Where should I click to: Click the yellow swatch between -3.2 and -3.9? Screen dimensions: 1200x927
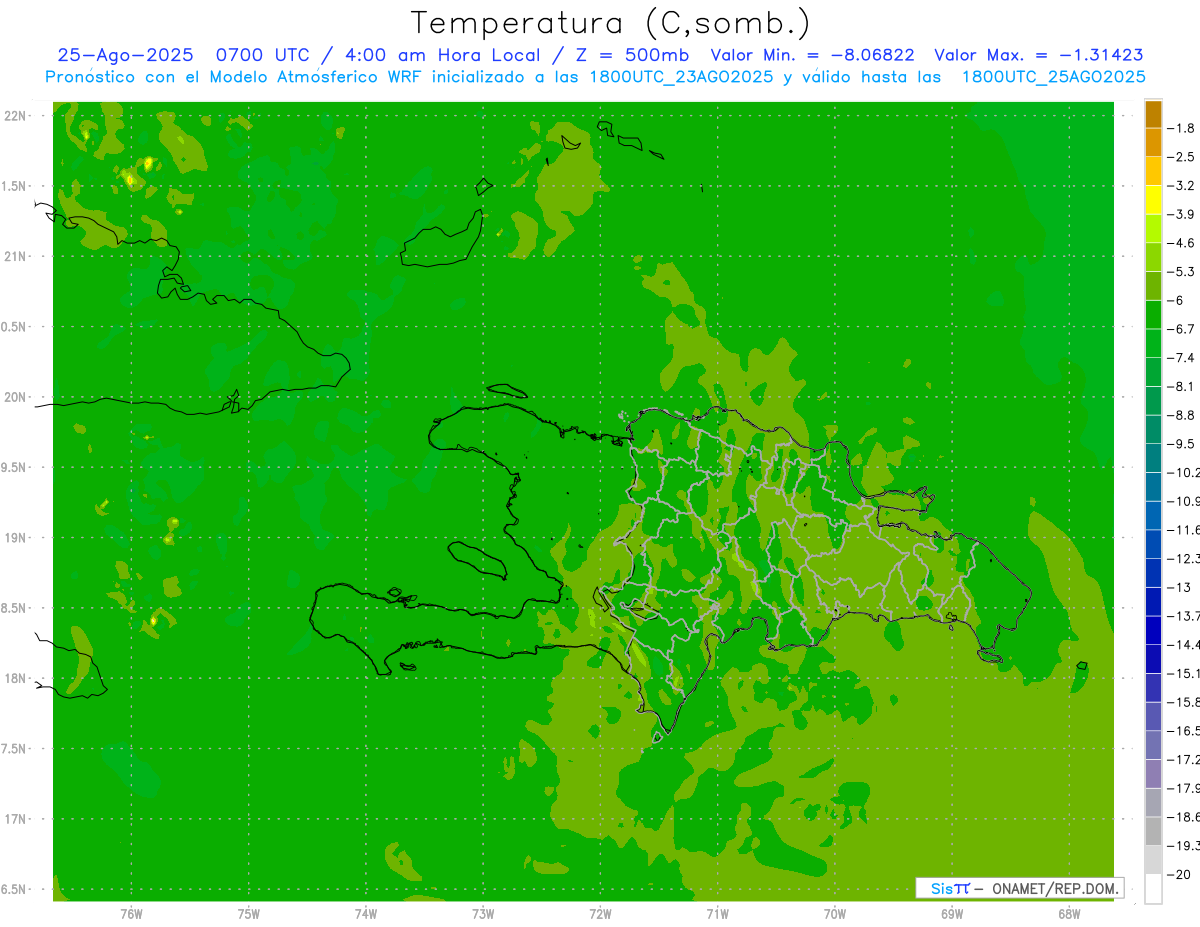pos(1153,200)
